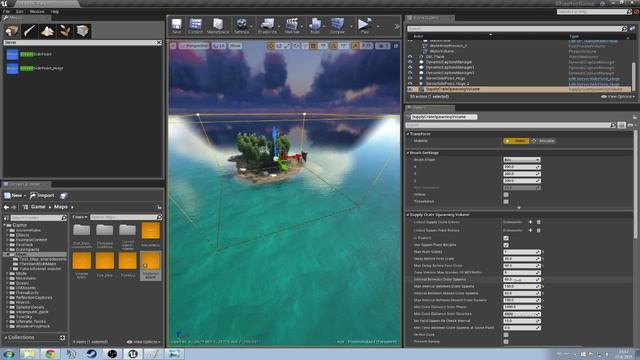The width and height of the screenshot is (640, 360).
Task: Toggle visibility of the ServerSidePoint_Huge actor
Action: (410, 78)
